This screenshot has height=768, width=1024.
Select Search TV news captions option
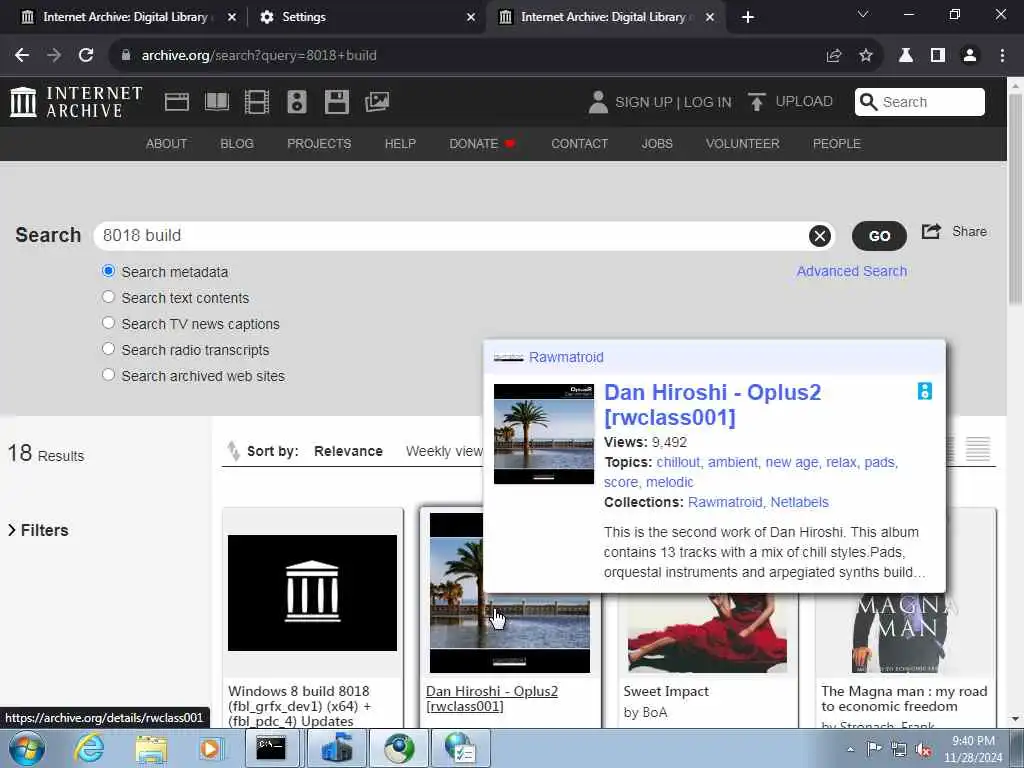tap(108, 323)
